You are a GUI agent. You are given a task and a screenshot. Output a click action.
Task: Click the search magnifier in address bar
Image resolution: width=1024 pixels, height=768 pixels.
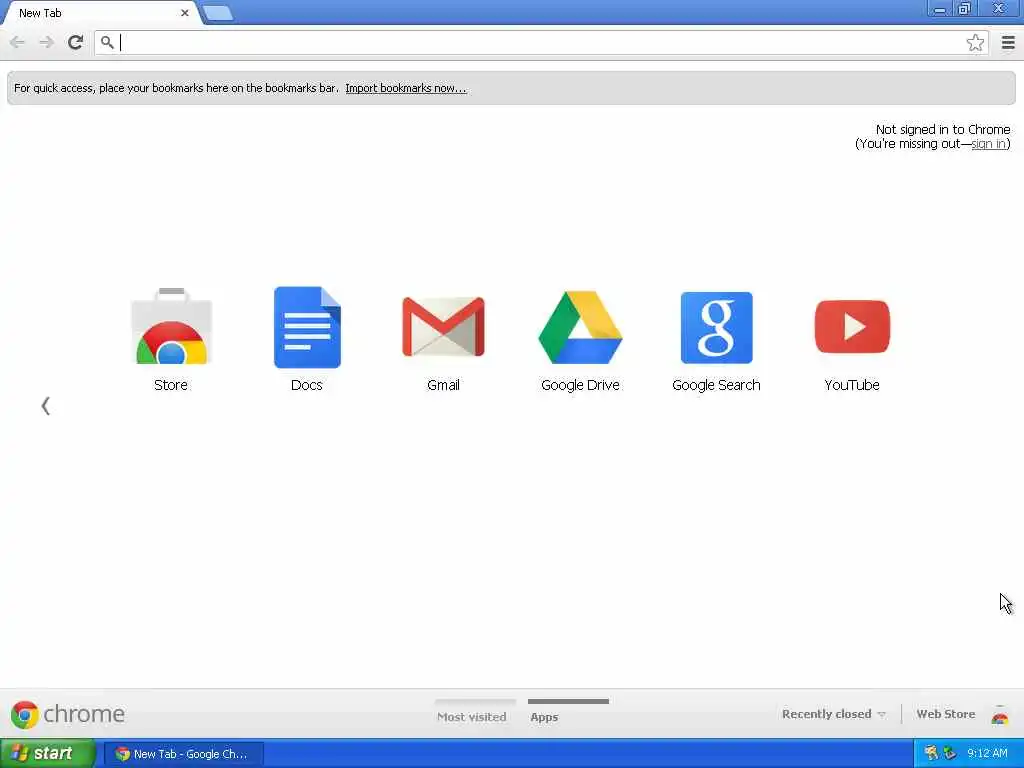click(x=107, y=43)
